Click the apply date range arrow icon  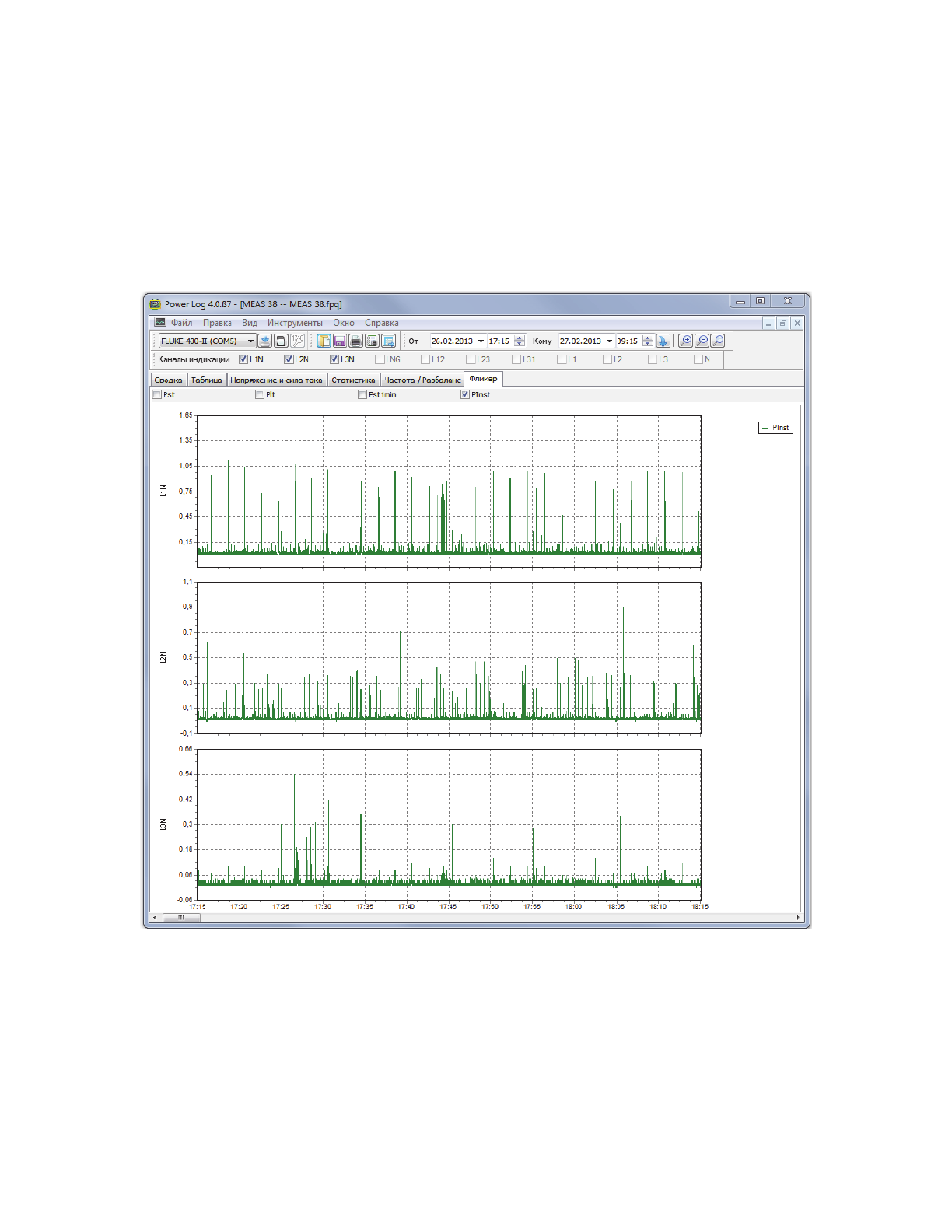click(663, 341)
